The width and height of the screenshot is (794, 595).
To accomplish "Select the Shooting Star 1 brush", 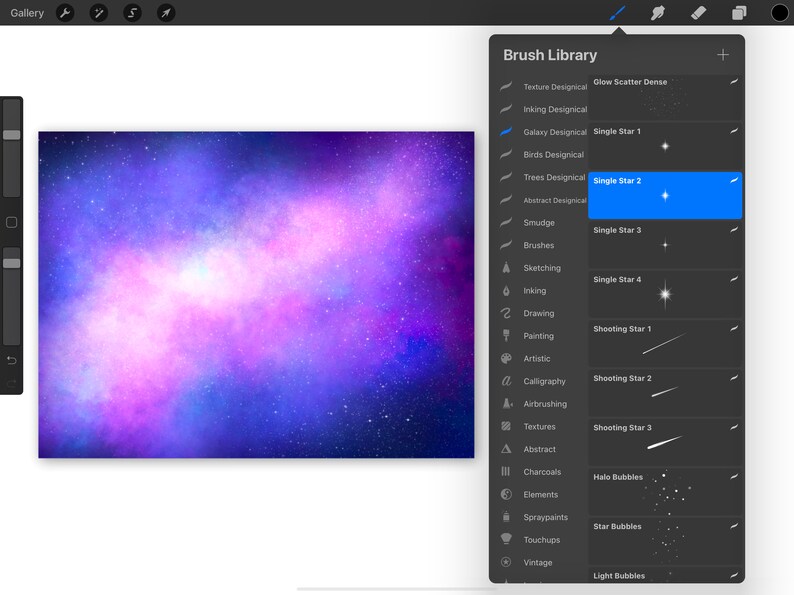I will (665, 343).
